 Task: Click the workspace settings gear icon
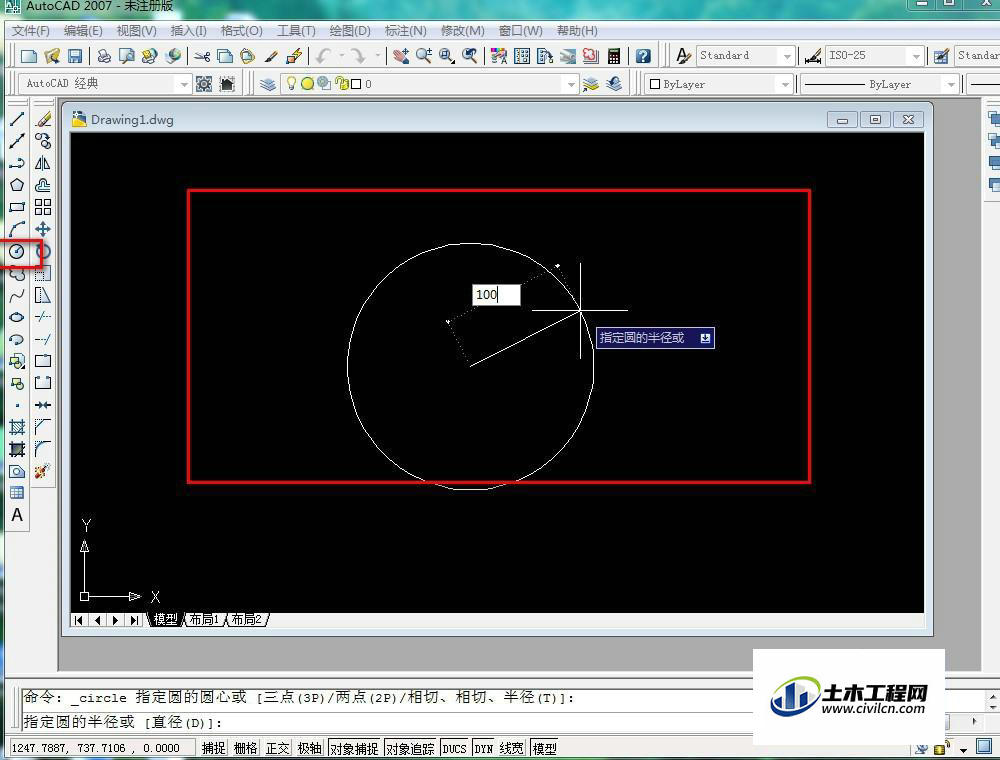click(204, 84)
